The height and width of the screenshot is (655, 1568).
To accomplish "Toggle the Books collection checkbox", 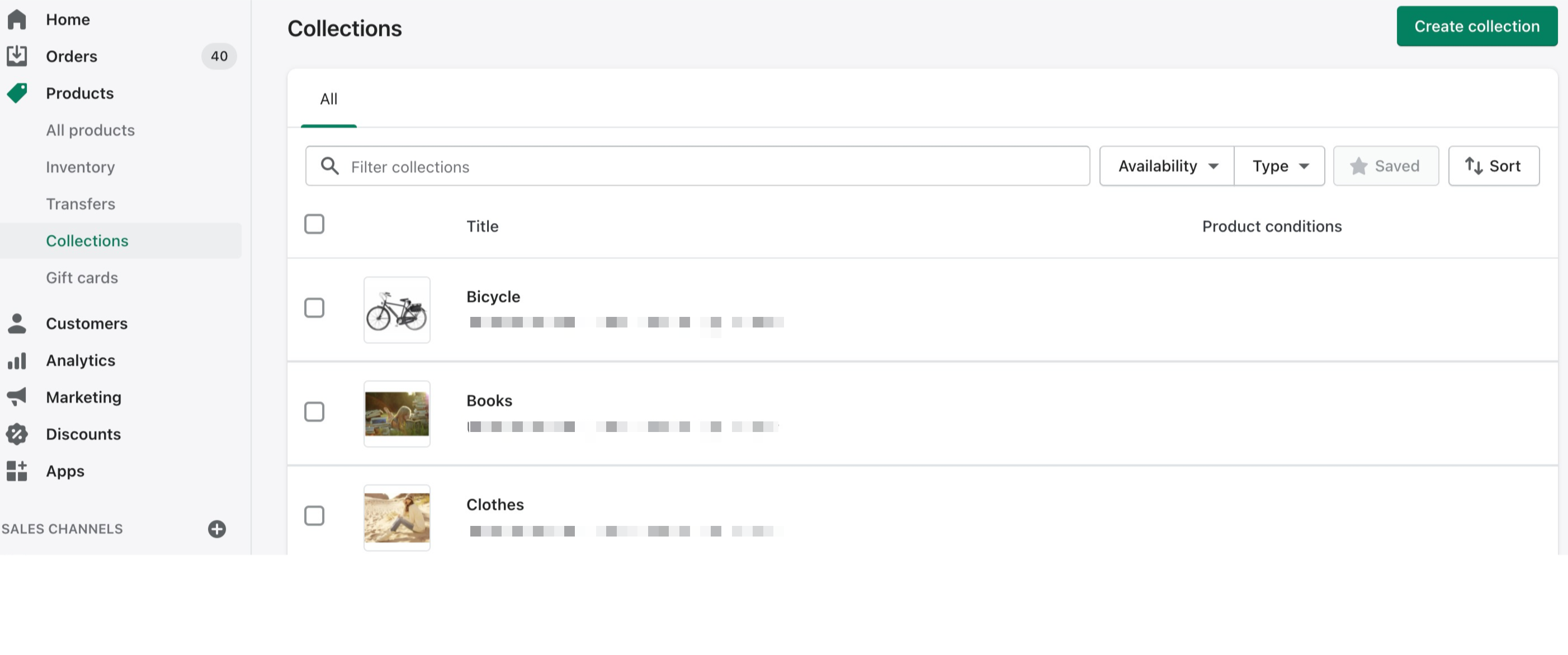I will [x=314, y=411].
